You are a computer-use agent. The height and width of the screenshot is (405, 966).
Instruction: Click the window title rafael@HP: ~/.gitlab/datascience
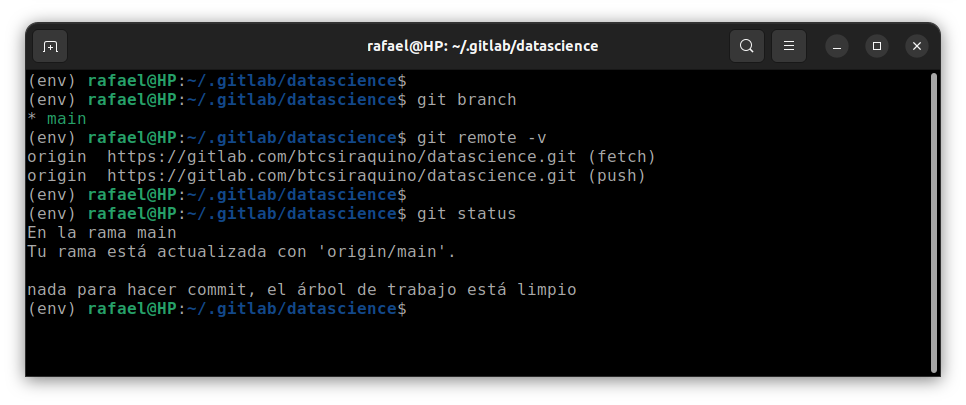point(482,46)
